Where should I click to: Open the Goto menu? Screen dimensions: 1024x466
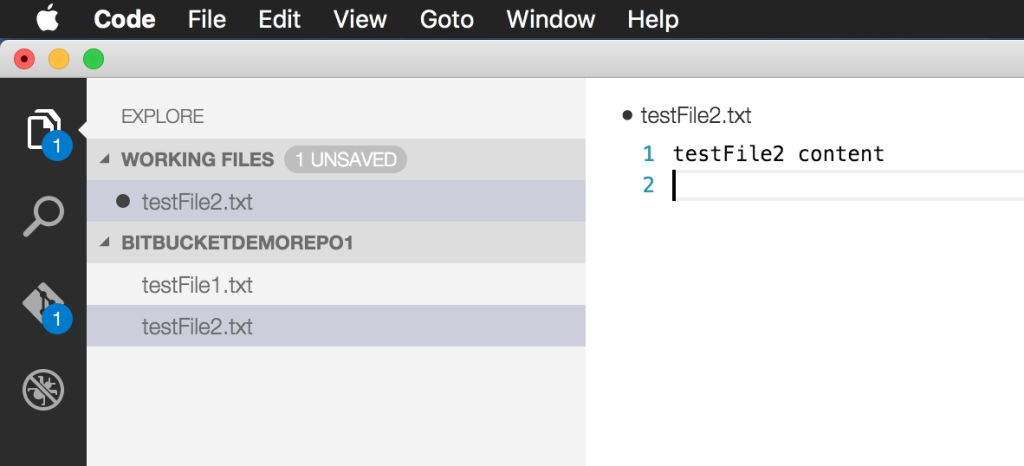(x=447, y=19)
